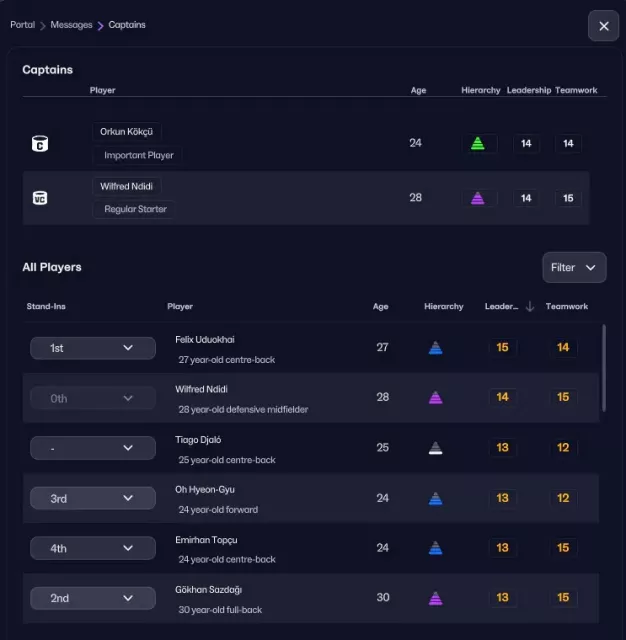Click '30 year-old full-back' description
626x640 pixels.
[x=220, y=610]
